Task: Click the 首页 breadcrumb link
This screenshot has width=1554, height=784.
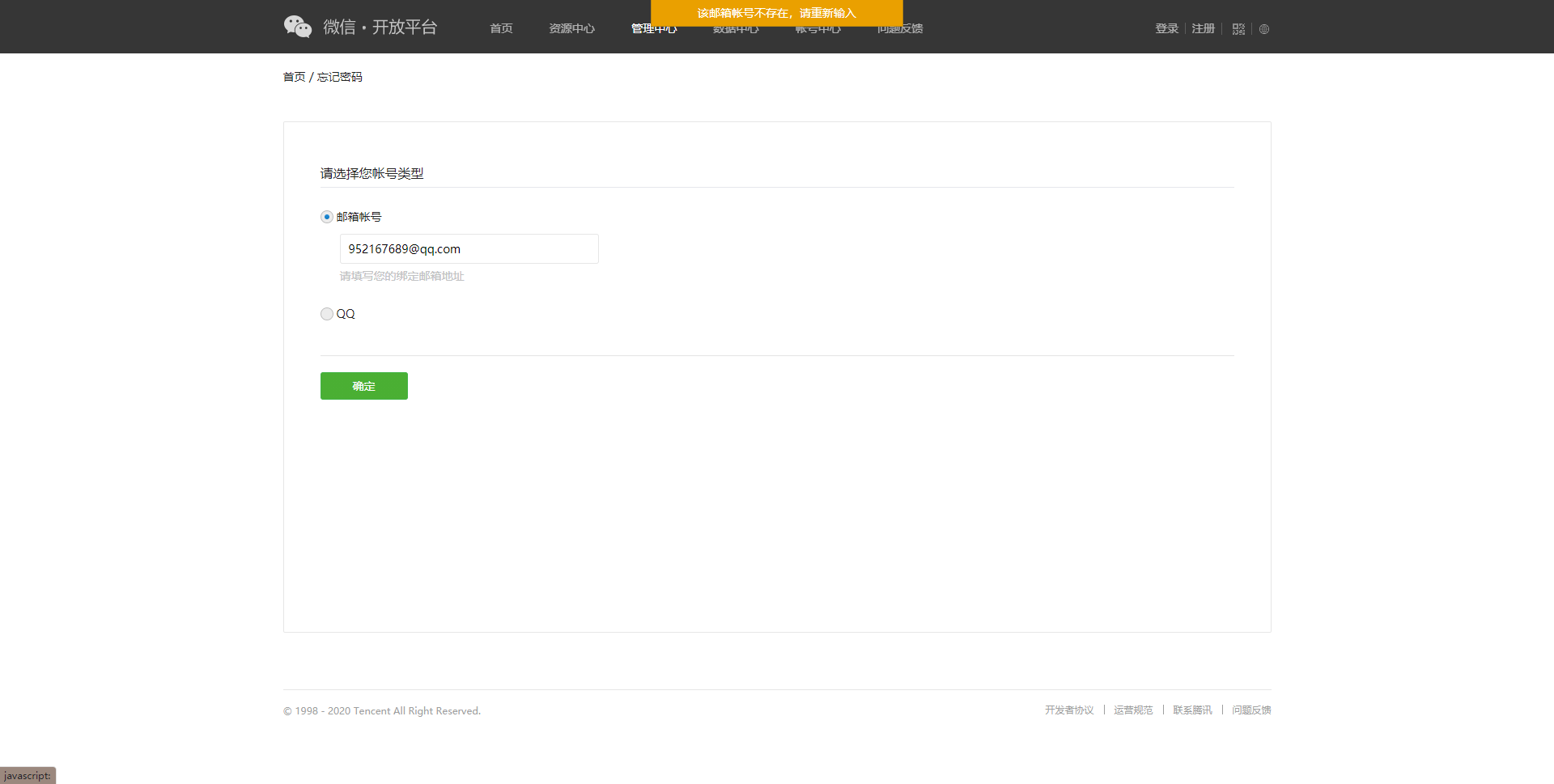Action: point(294,77)
